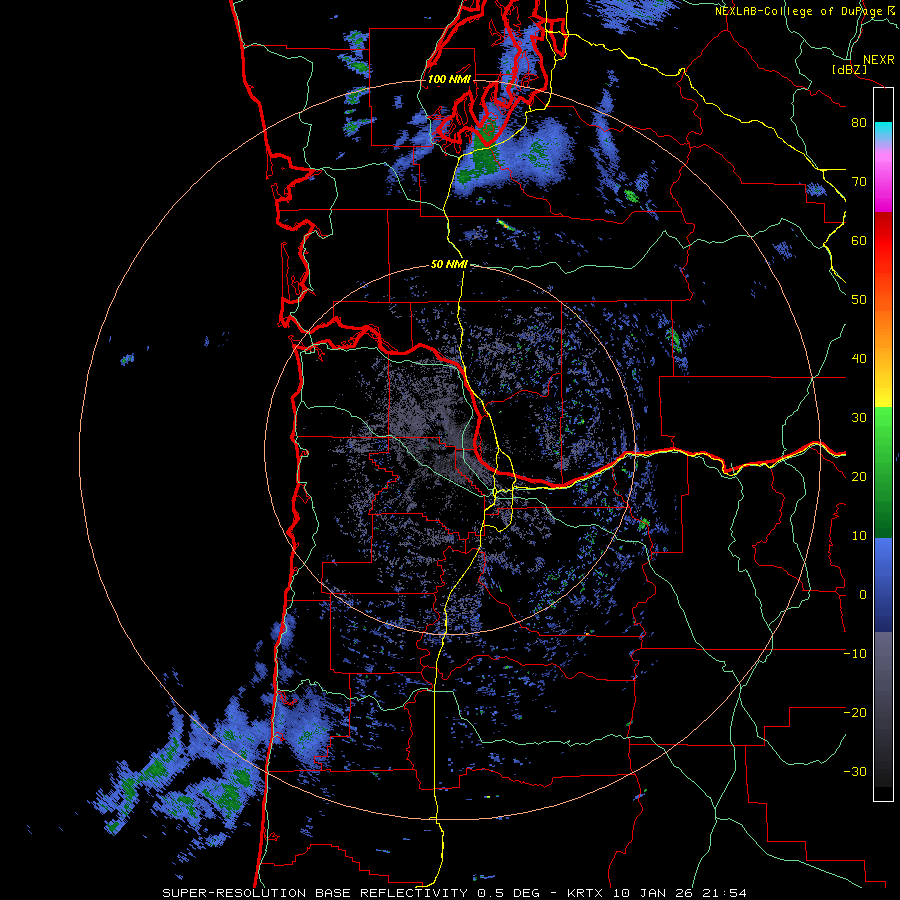Click the blue band of the color bar
900x900 pixels.
(883, 584)
